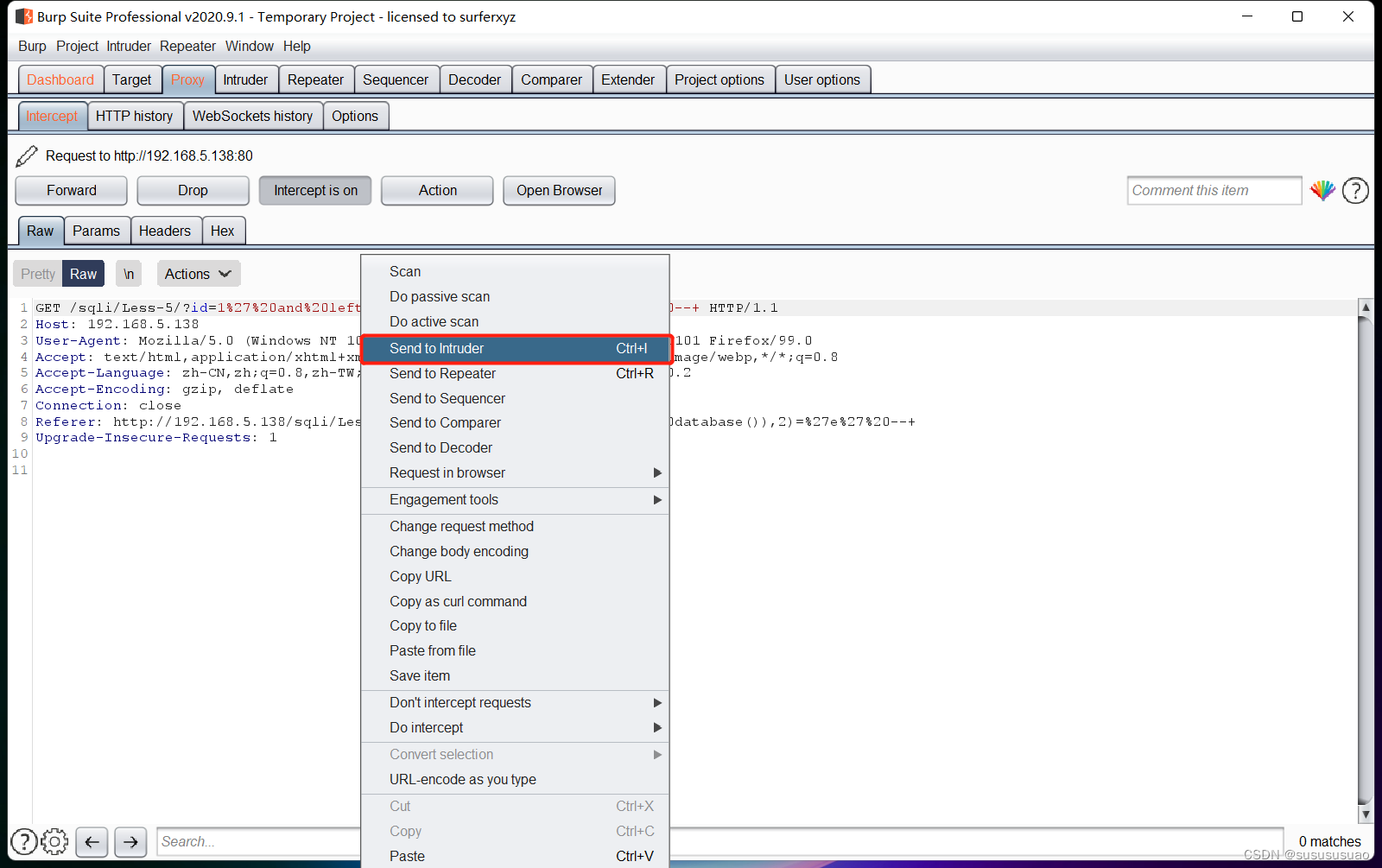Click the Drop button
Image resolution: width=1382 pixels, height=868 pixels.
(x=193, y=191)
